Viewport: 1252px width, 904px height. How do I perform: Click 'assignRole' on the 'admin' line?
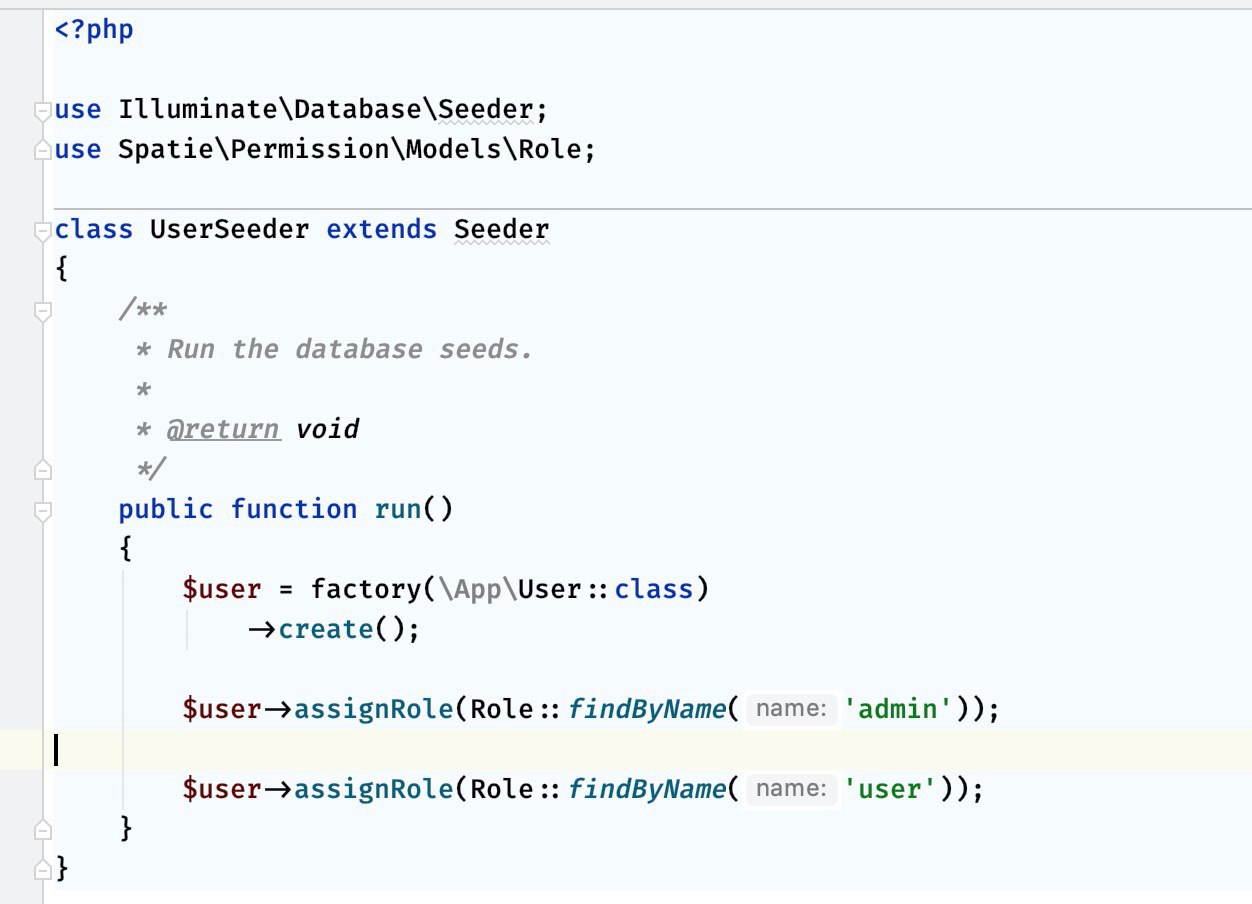point(374,709)
